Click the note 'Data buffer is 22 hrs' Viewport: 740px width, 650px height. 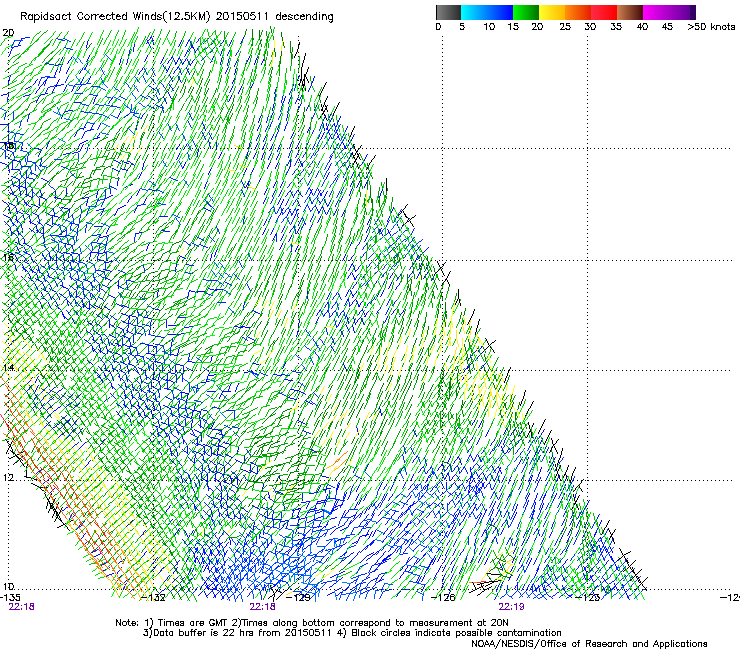206,633
